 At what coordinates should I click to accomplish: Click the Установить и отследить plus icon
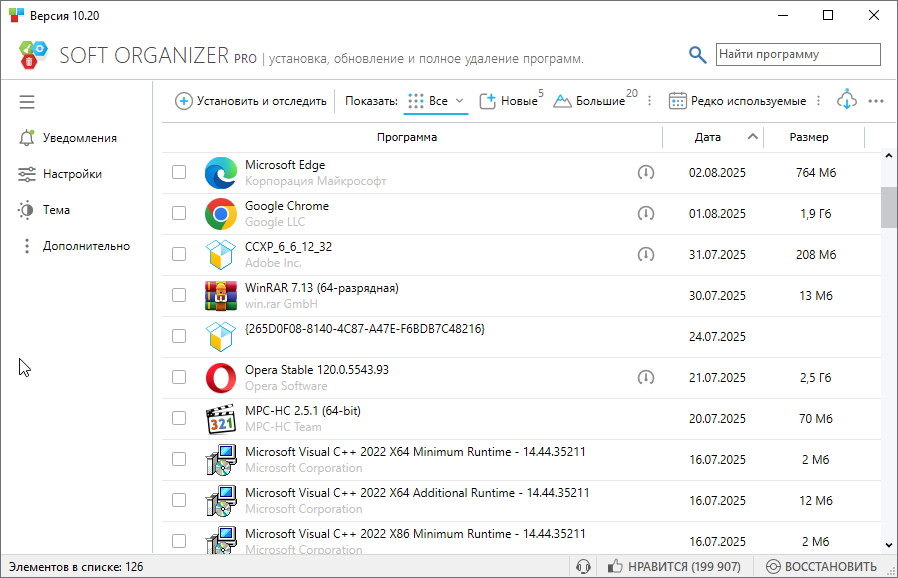coord(183,101)
